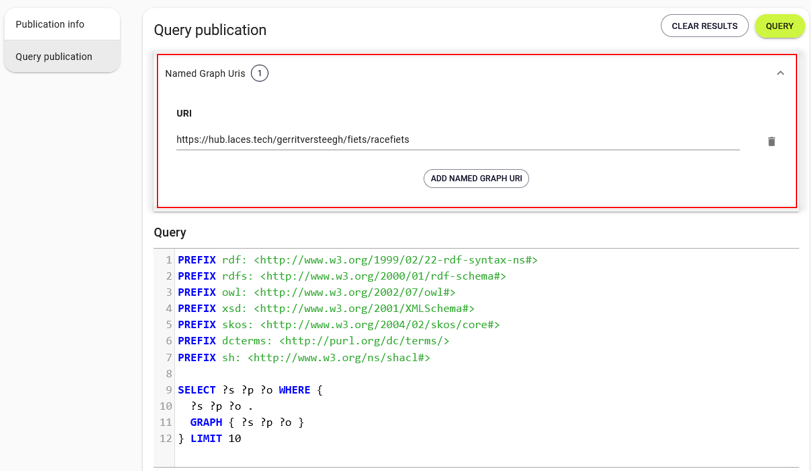
Task: Click the Named Graph Uris count badge
Action: [x=260, y=73]
